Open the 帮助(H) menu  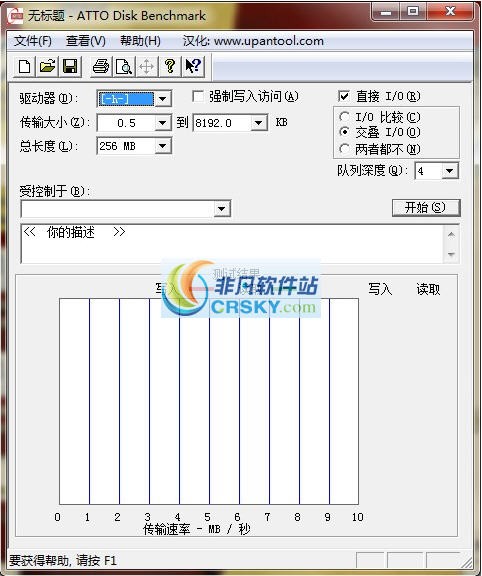pyautogui.click(x=140, y=41)
